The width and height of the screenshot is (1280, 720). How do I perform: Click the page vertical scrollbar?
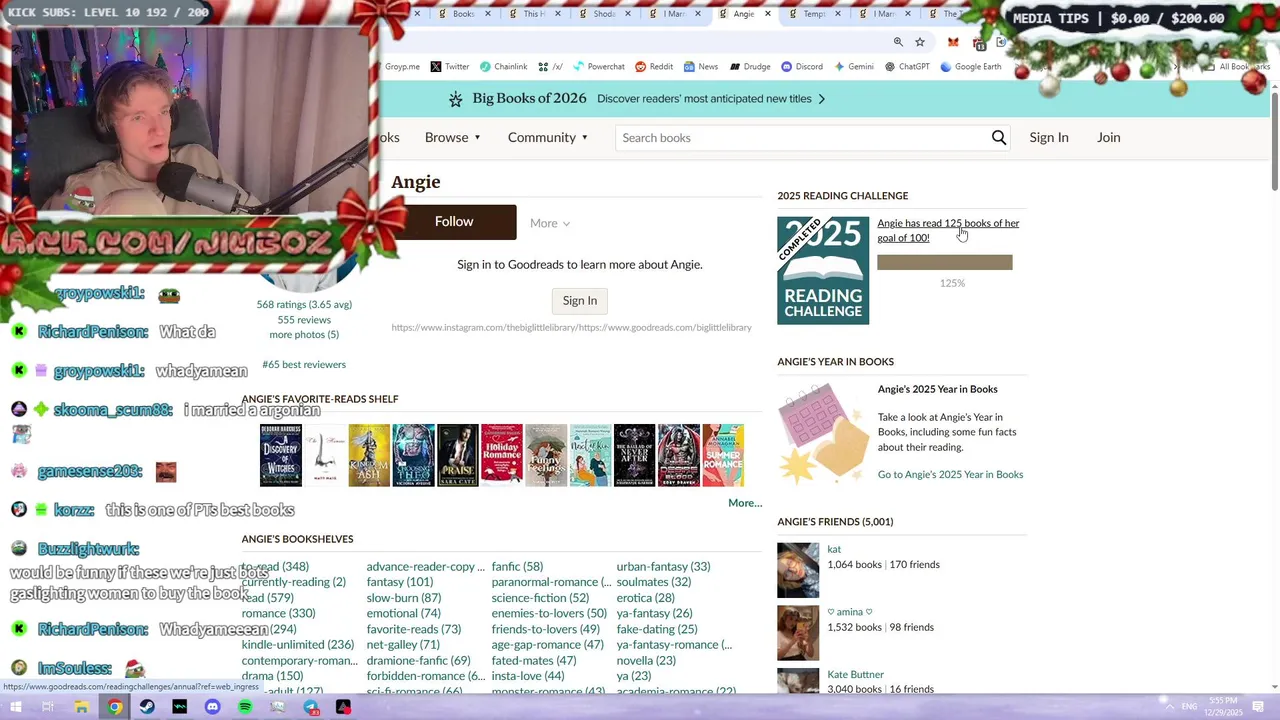tap(1275, 140)
